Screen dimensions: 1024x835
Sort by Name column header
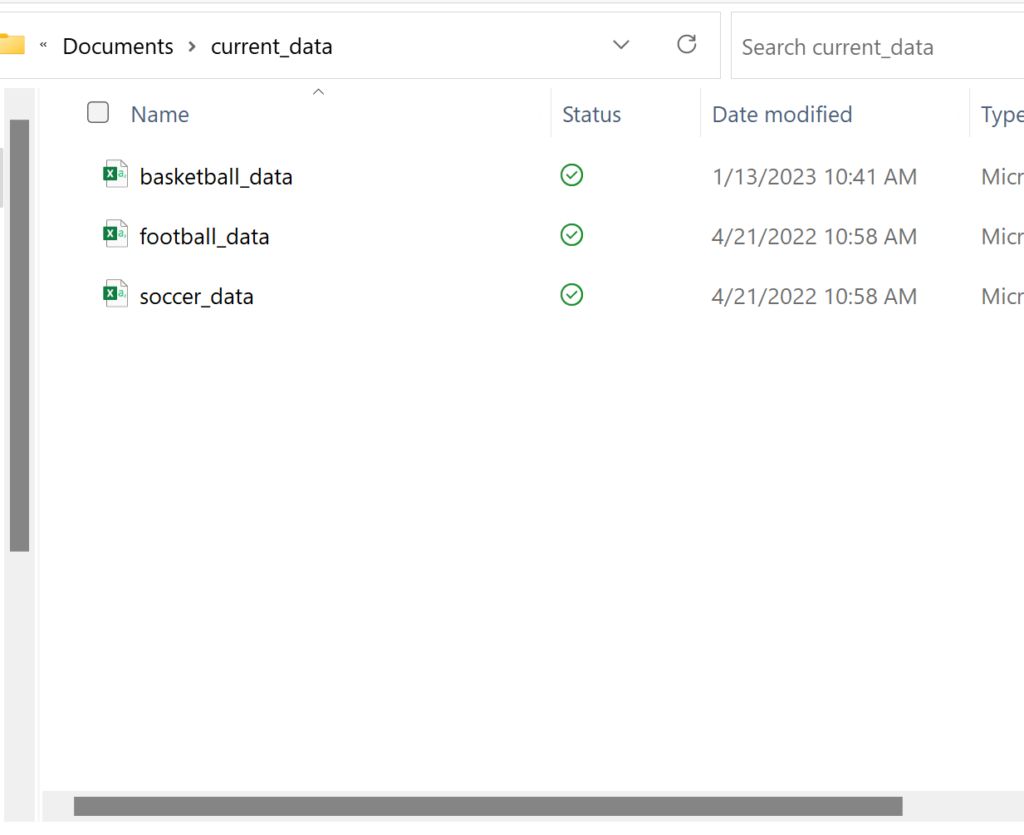point(160,114)
